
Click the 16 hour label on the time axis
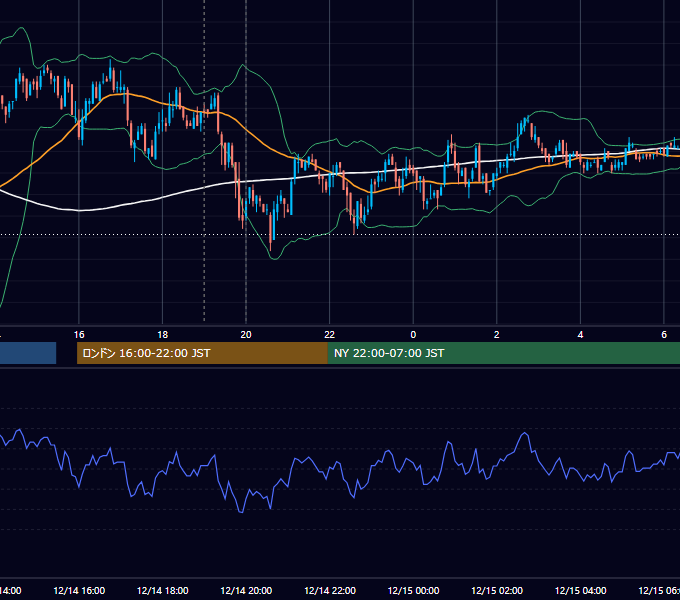click(79, 335)
